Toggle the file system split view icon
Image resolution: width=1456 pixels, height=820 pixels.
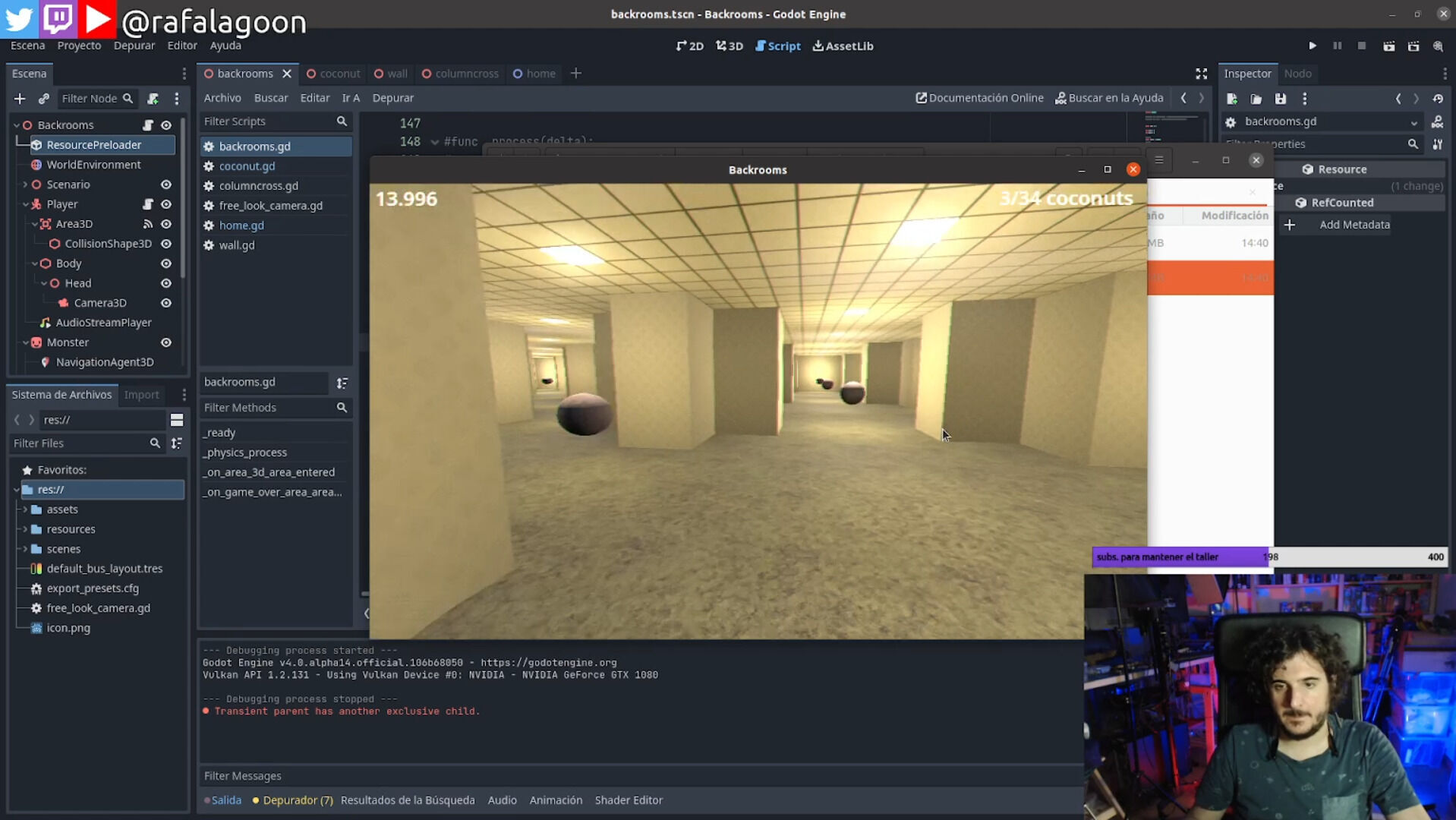(177, 420)
